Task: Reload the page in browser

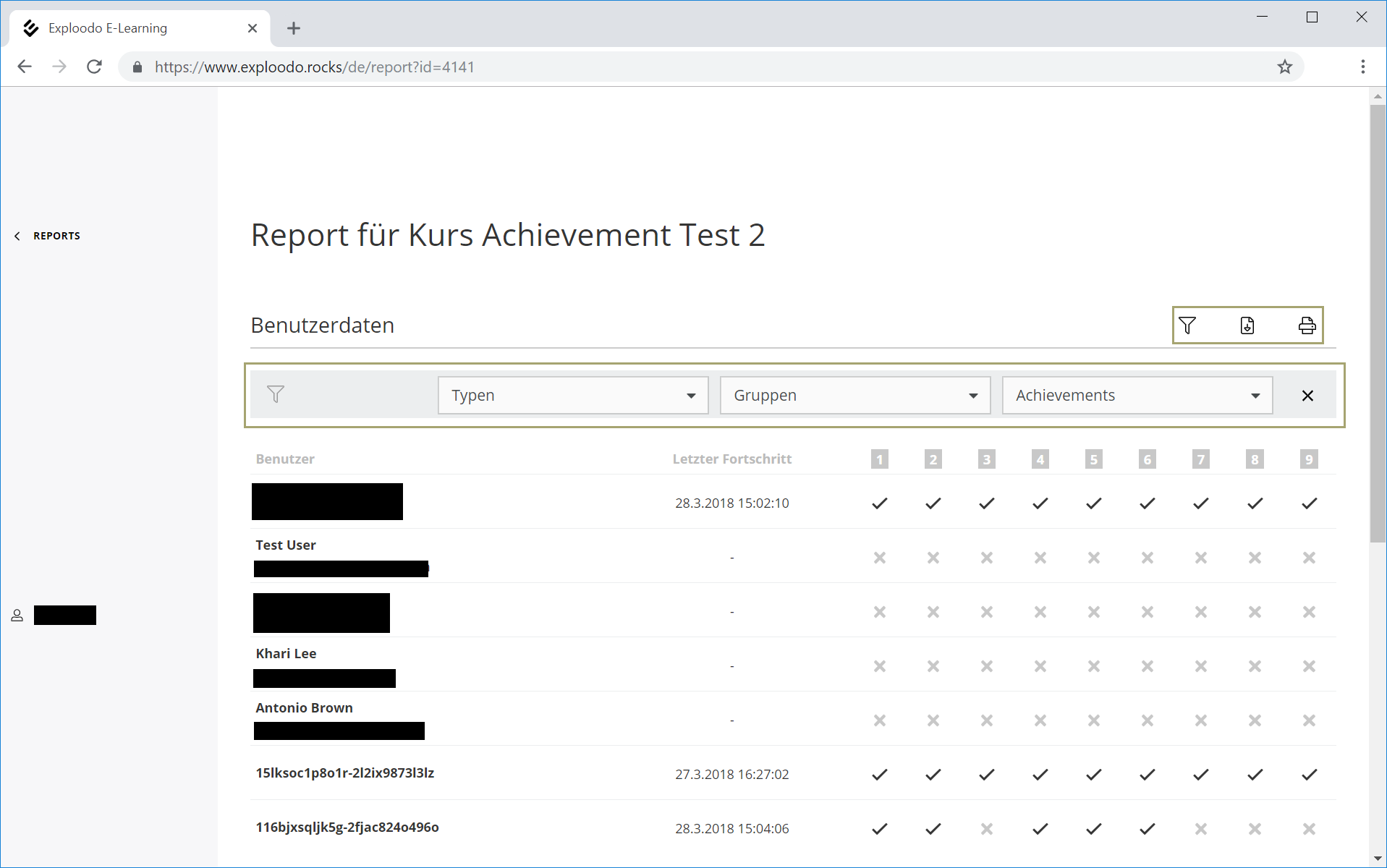Action: pyautogui.click(x=94, y=67)
